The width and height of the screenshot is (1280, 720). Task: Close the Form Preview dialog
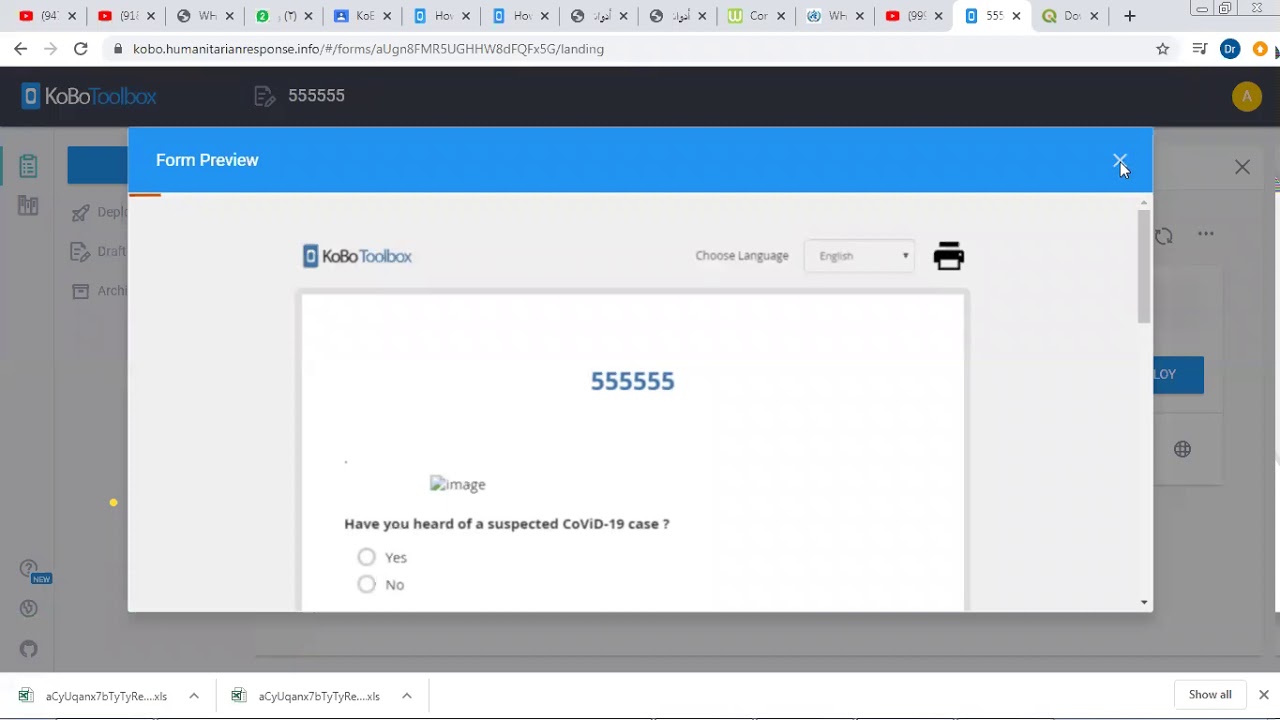click(x=1120, y=161)
